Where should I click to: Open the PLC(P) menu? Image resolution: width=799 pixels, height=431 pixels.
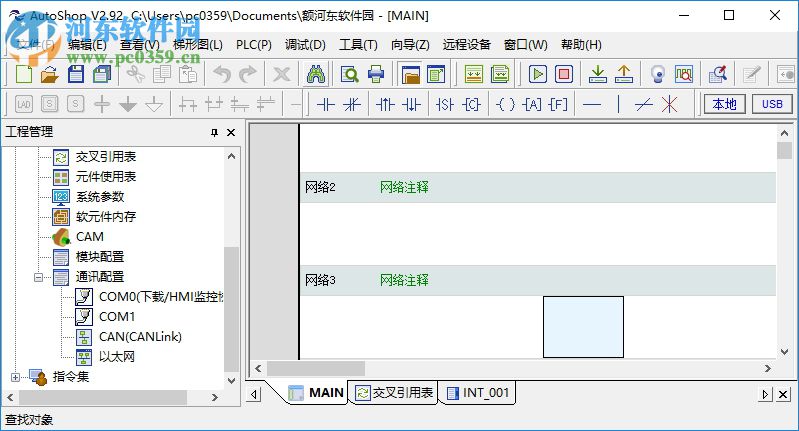pos(254,45)
